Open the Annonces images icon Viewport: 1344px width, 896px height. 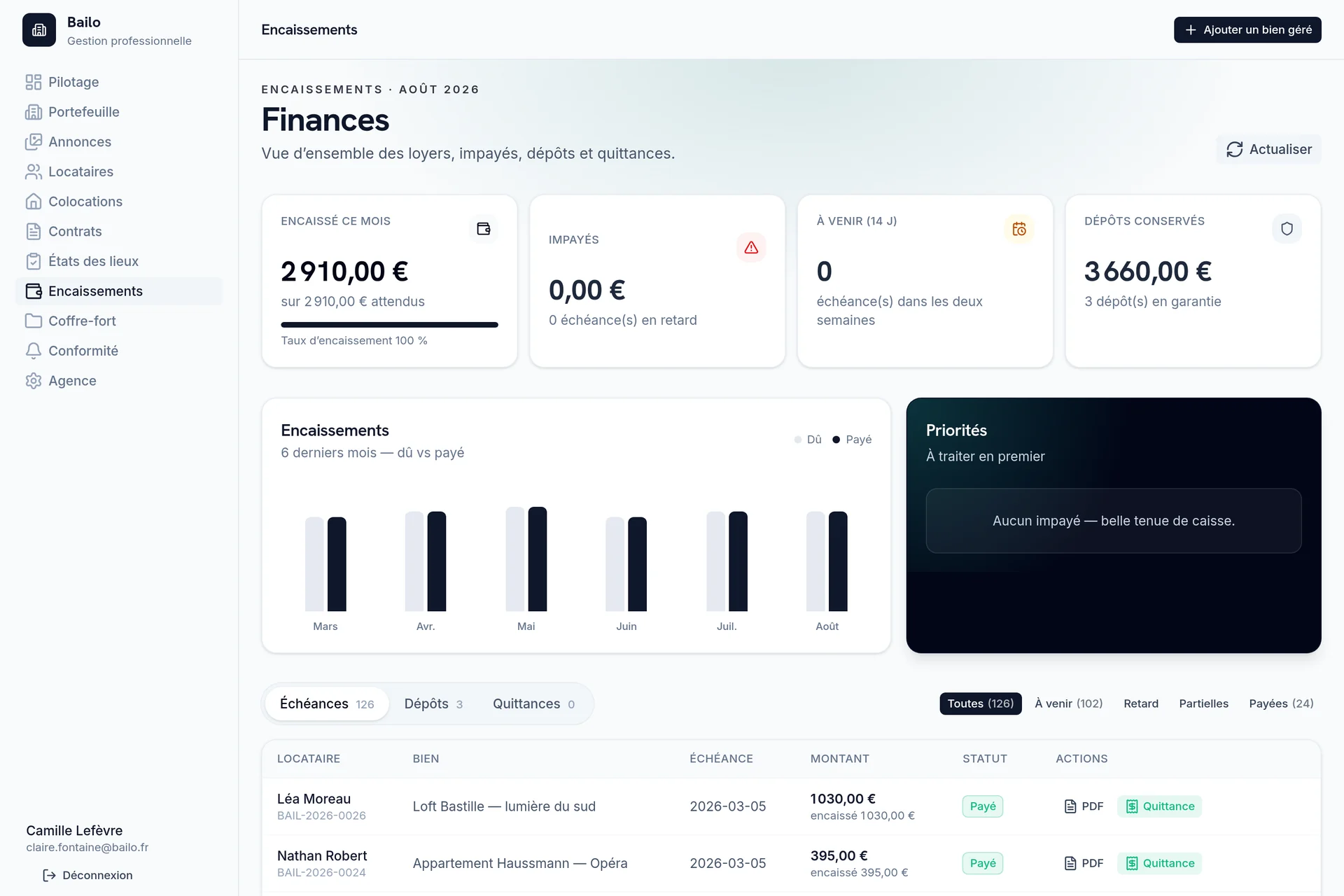(34, 142)
